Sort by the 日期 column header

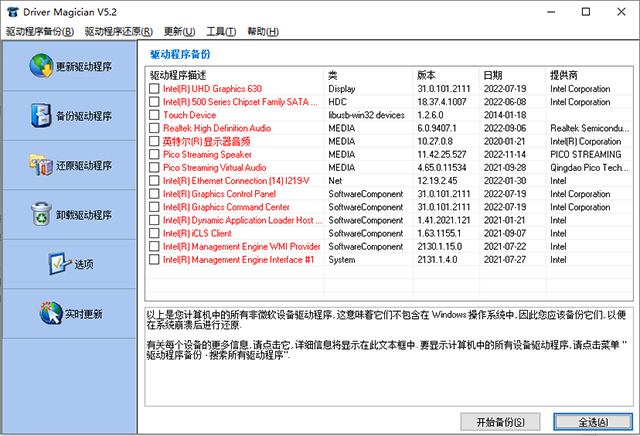coord(512,75)
